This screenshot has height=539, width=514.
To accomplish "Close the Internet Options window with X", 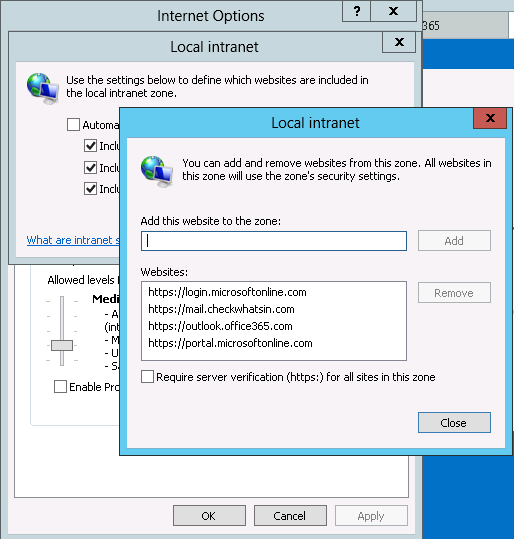I will [393, 11].
